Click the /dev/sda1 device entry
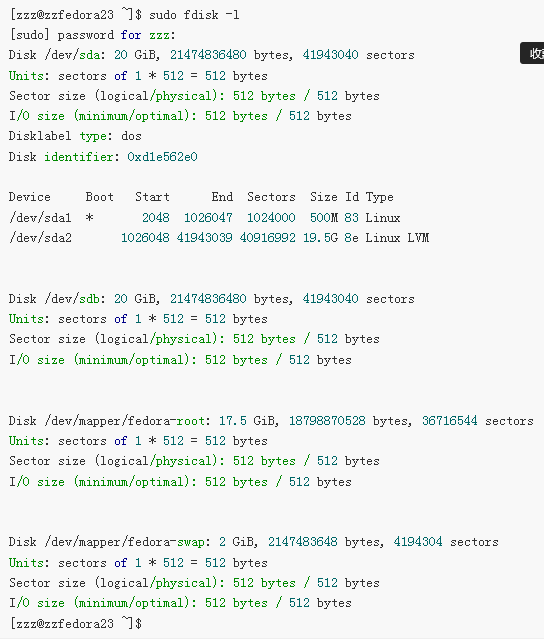Image resolution: width=544 pixels, height=639 pixels. point(40,218)
